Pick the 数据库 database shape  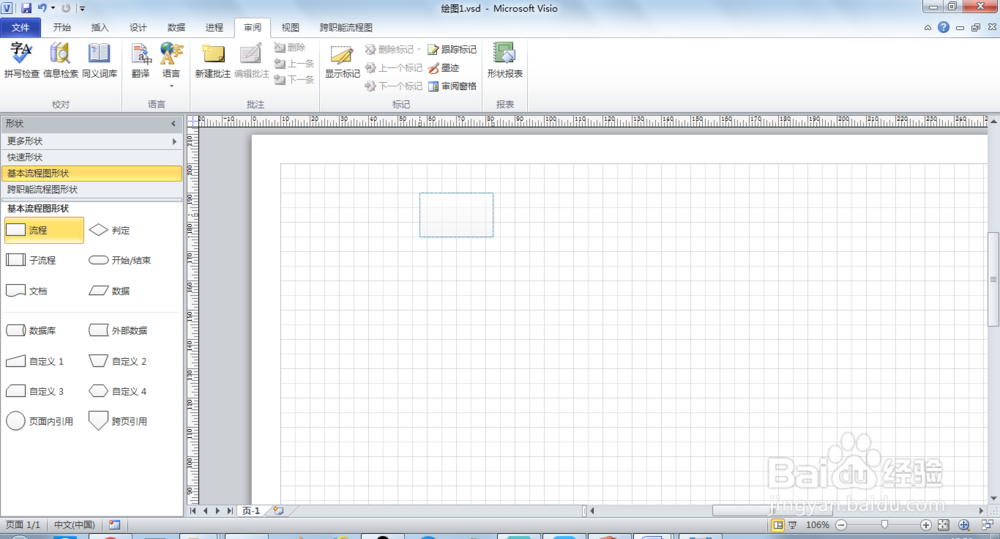point(31,330)
